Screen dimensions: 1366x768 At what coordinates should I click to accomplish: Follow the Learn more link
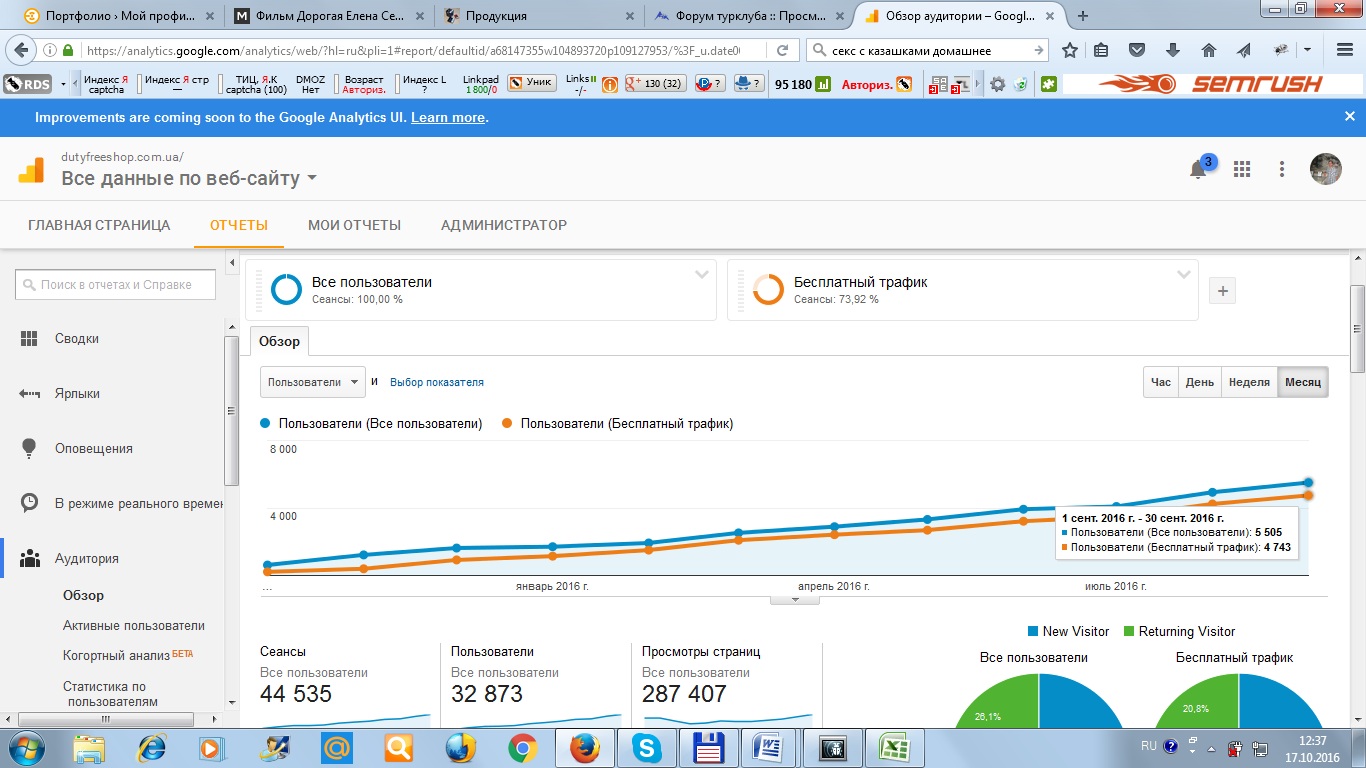(x=448, y=117)
